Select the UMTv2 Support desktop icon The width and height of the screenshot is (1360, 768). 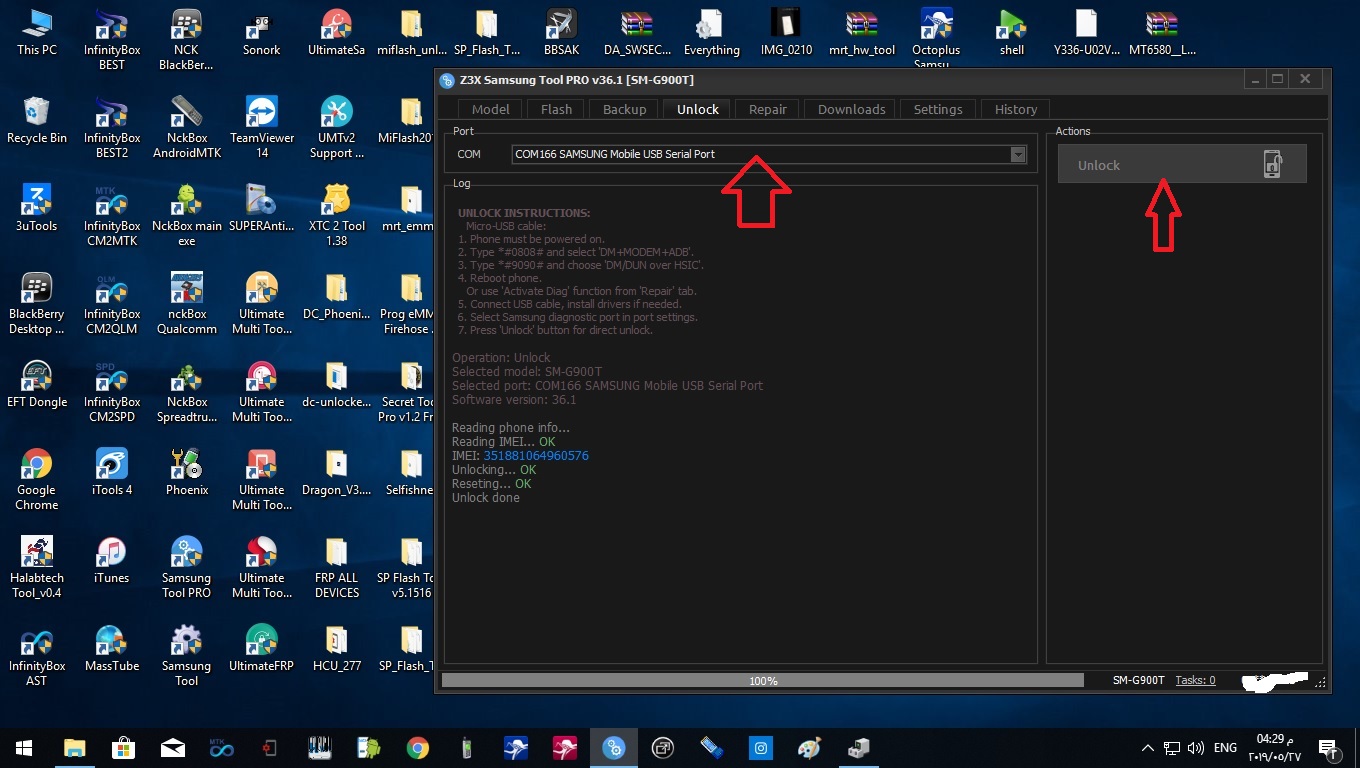tap(337, 128)
